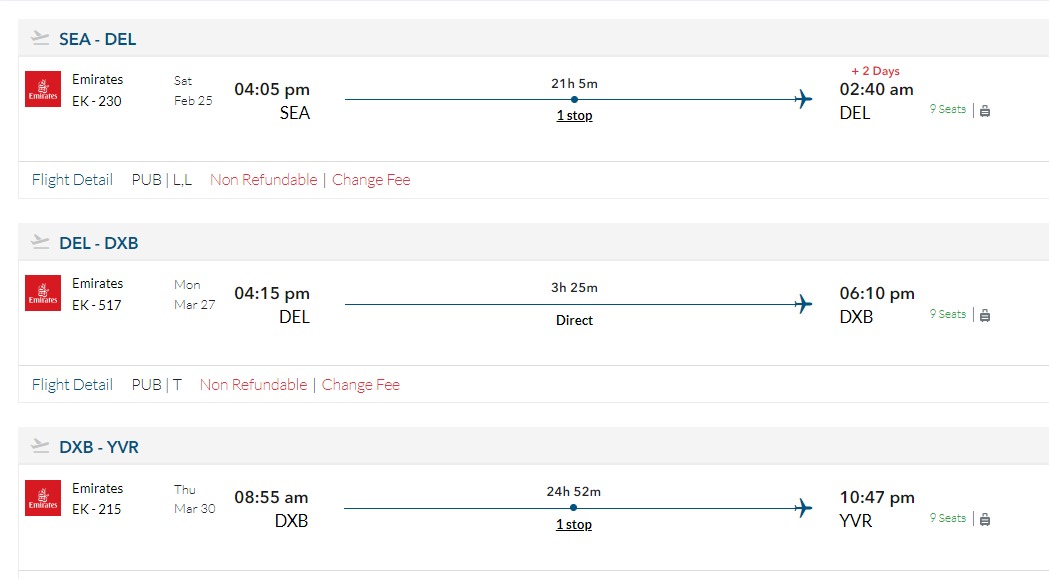This screenshot has width=1049, height=579.
Task: Show the 1 stop details for SEA-DEL flight
Action: pos(574,116)
